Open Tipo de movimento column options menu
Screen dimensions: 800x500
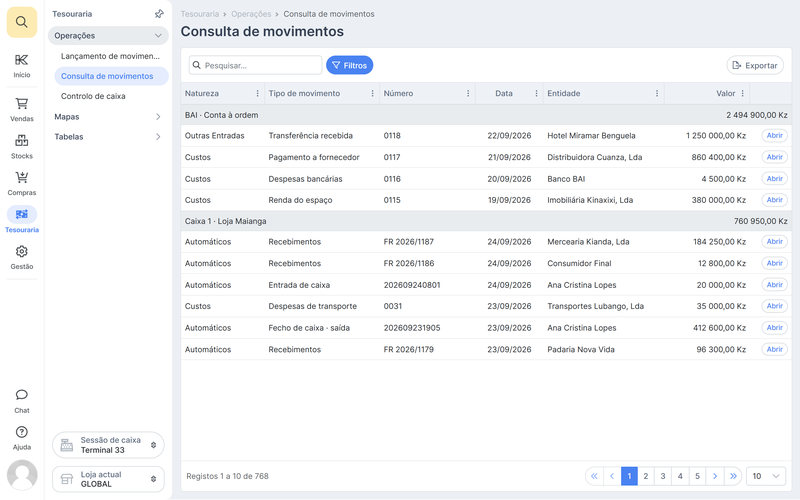(372, 93)
